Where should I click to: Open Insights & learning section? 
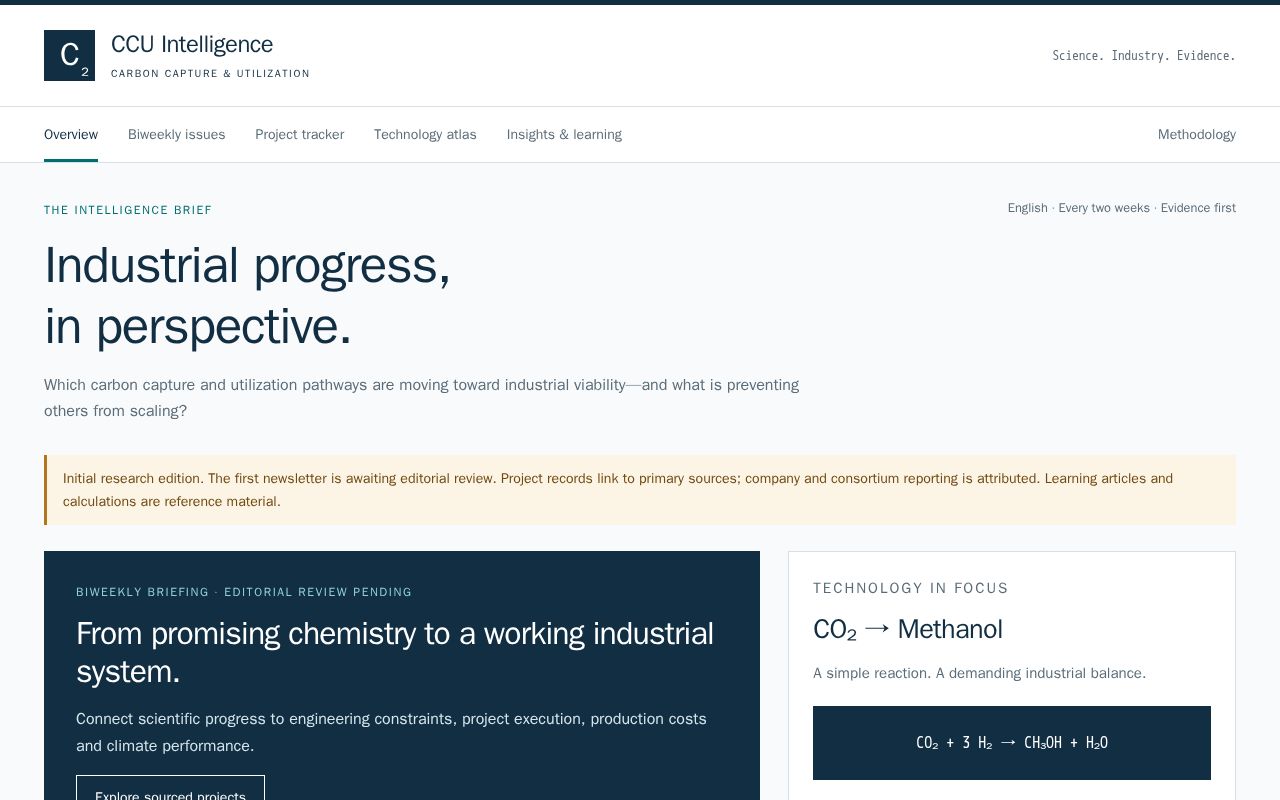(564, 134)
